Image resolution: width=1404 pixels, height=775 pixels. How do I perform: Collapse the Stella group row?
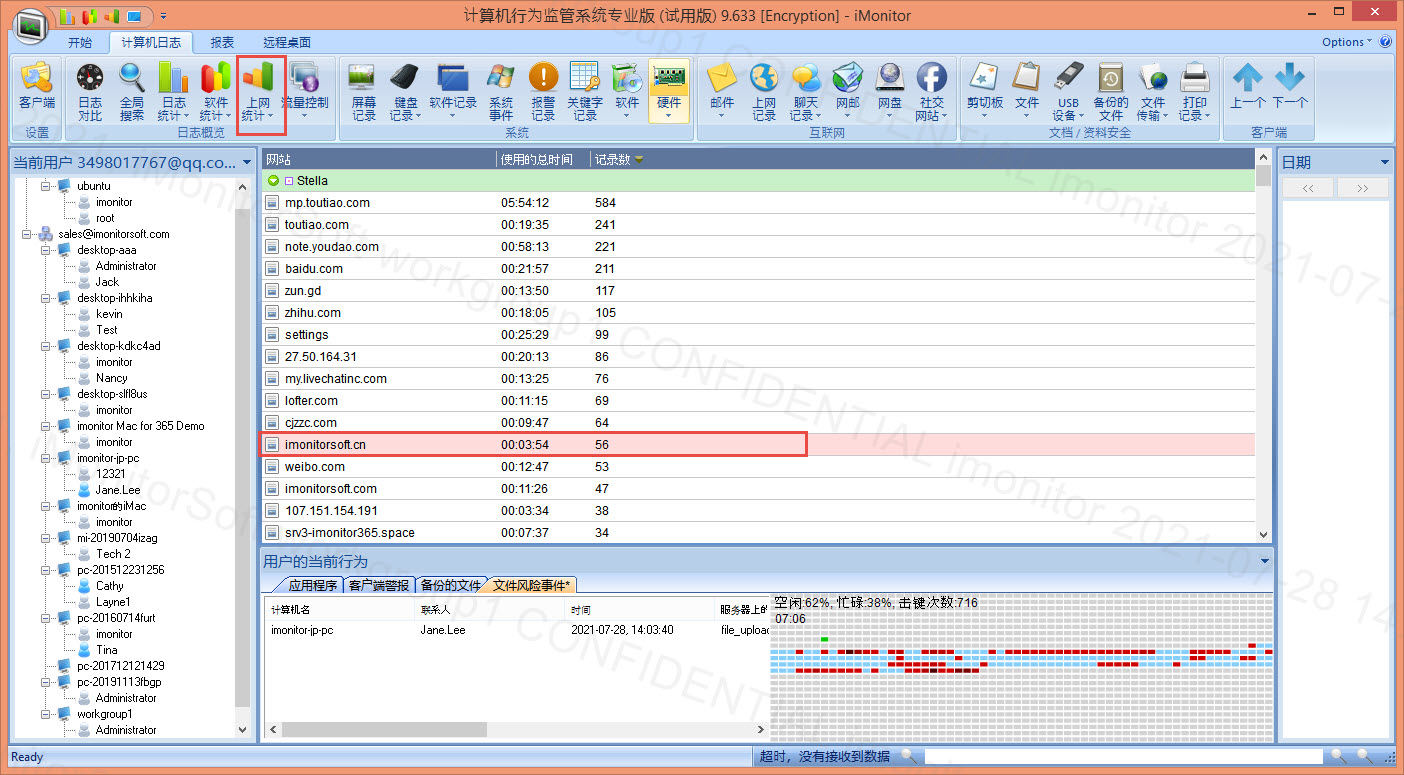273,181
